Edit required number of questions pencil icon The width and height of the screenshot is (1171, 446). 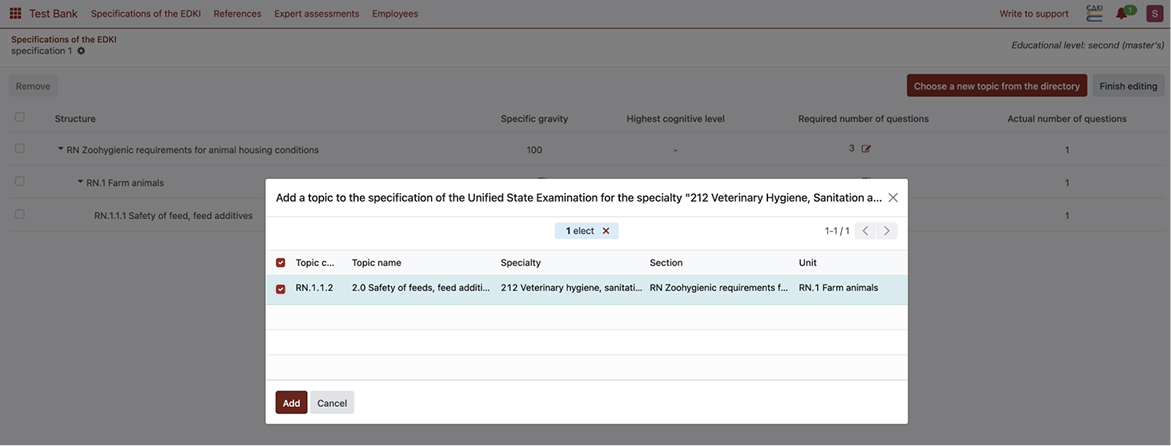tap(866, 149)
